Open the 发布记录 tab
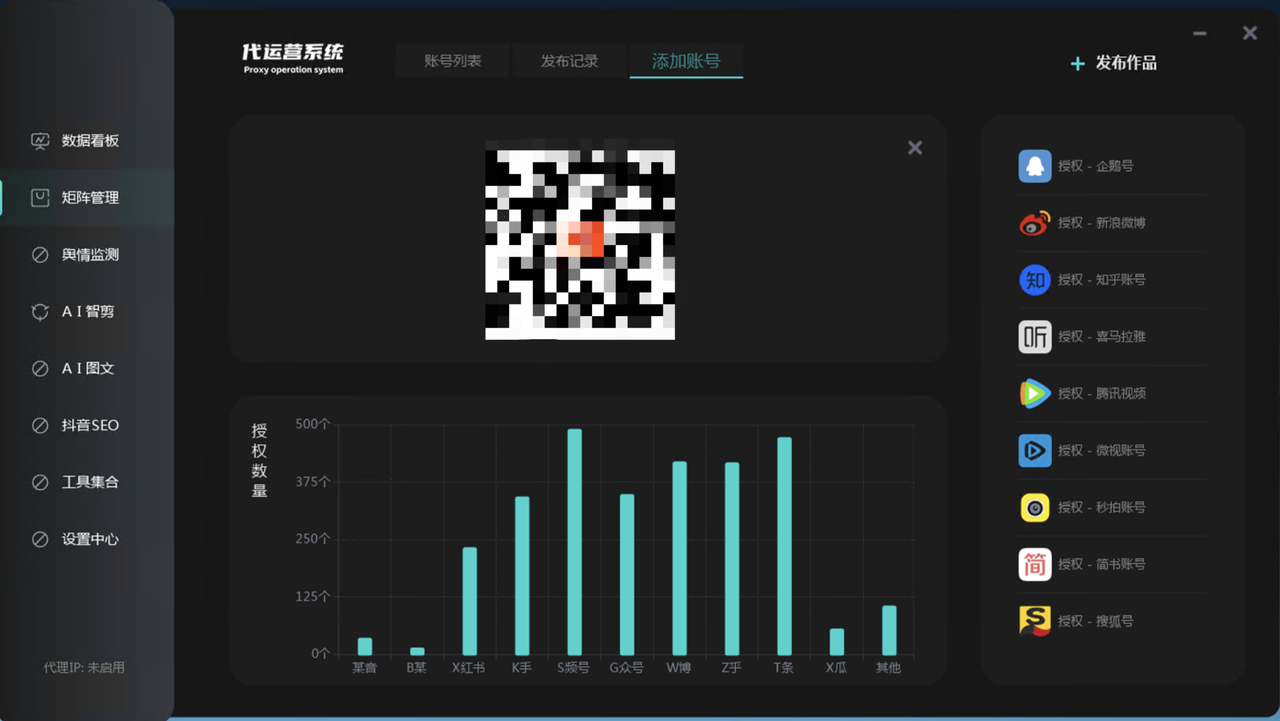 tap(569, 61)
